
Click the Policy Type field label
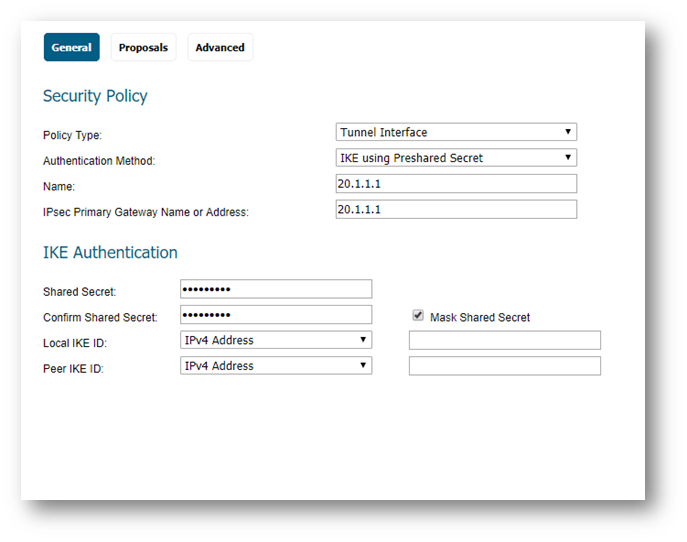[72, 135]
